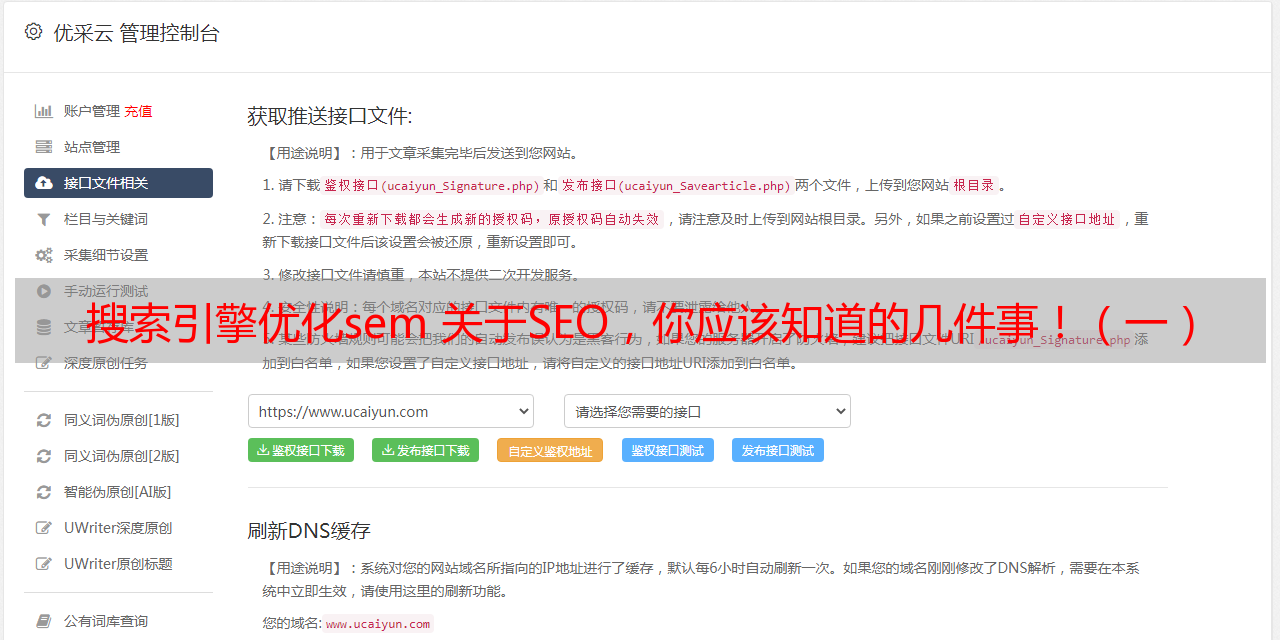Click the cloud upload icon for 接口文件相关

pos(44,183)
